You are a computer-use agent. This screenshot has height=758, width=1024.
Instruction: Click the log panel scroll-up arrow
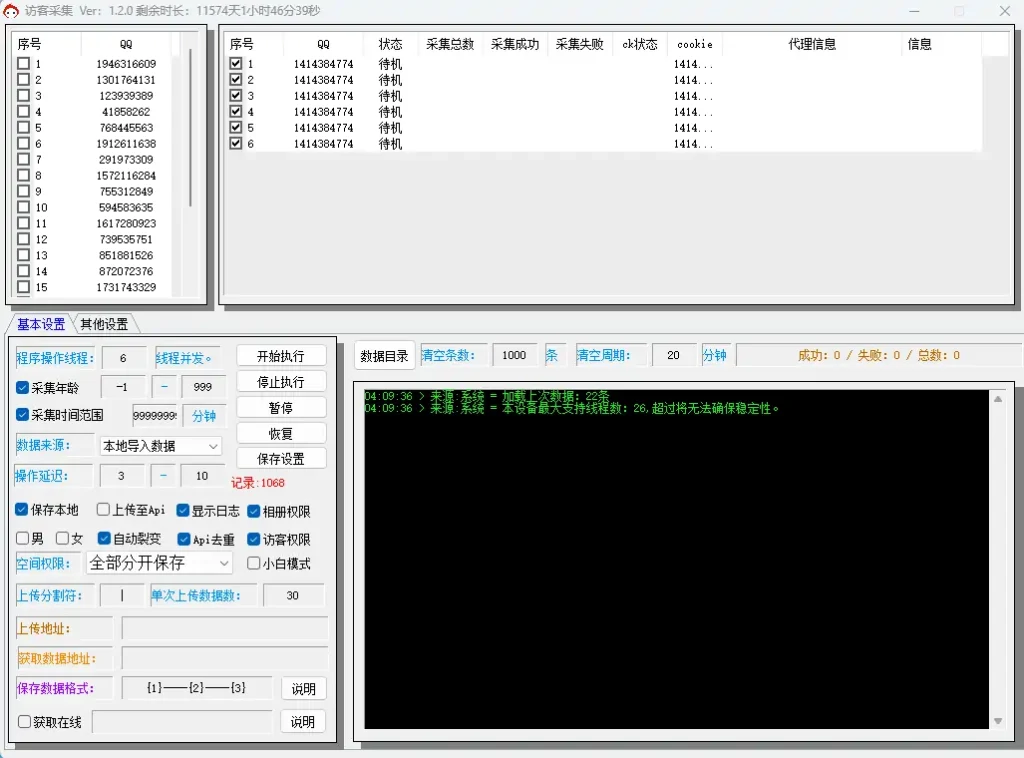click(x=998, y=399)
